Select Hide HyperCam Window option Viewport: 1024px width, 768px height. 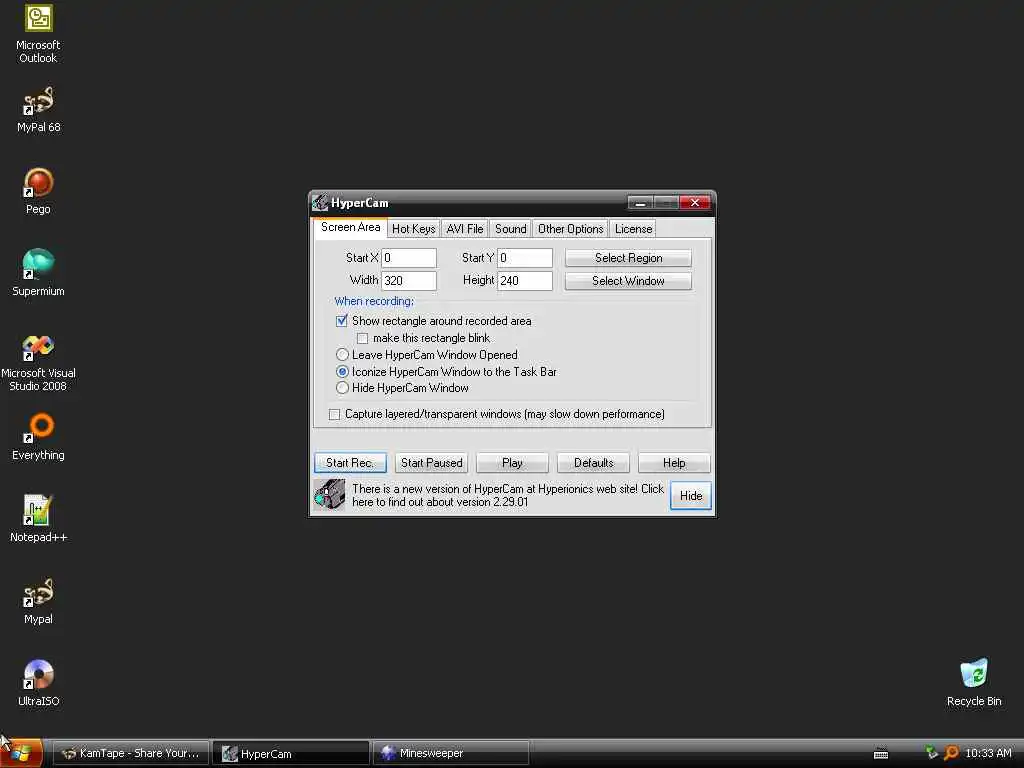[x=342, y=388]
